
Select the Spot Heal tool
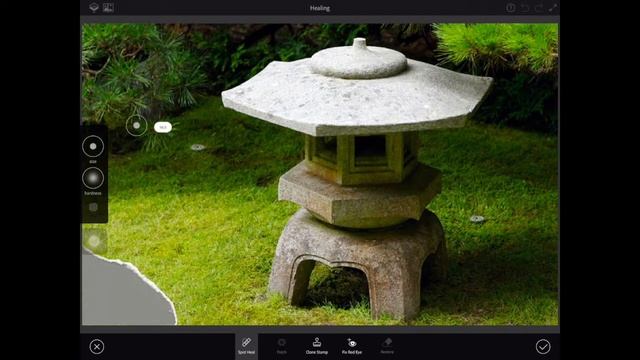(247, 346)
